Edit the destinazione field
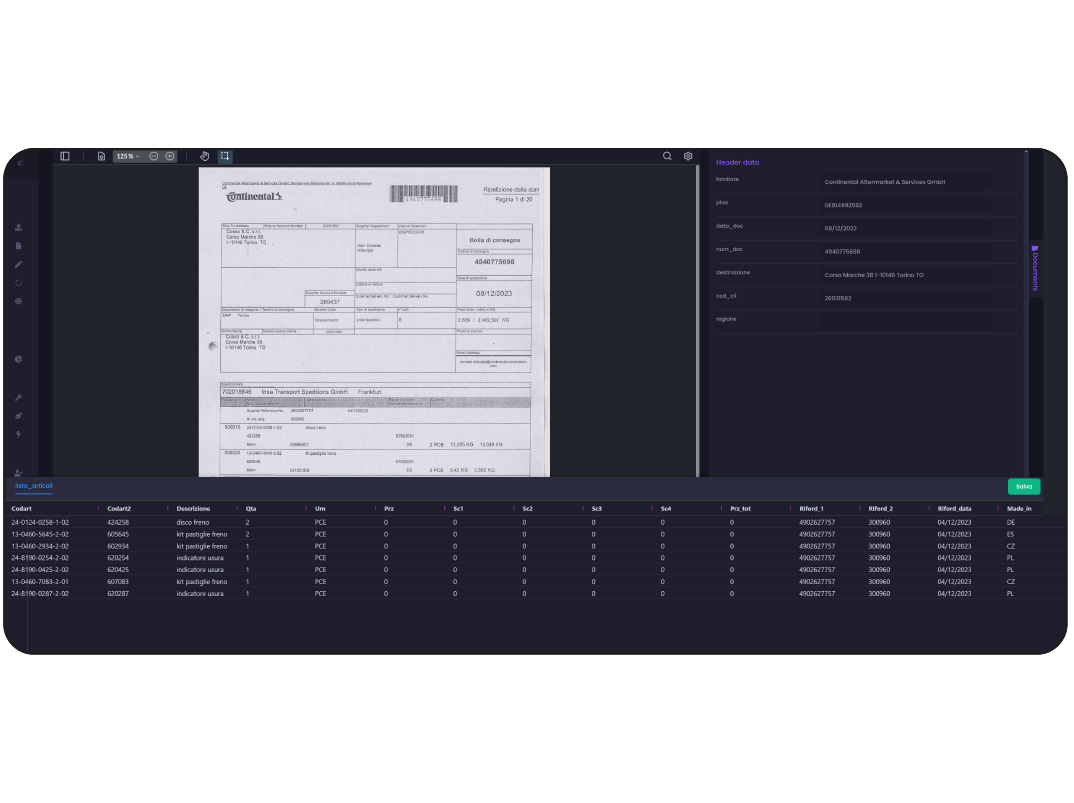 906,275
